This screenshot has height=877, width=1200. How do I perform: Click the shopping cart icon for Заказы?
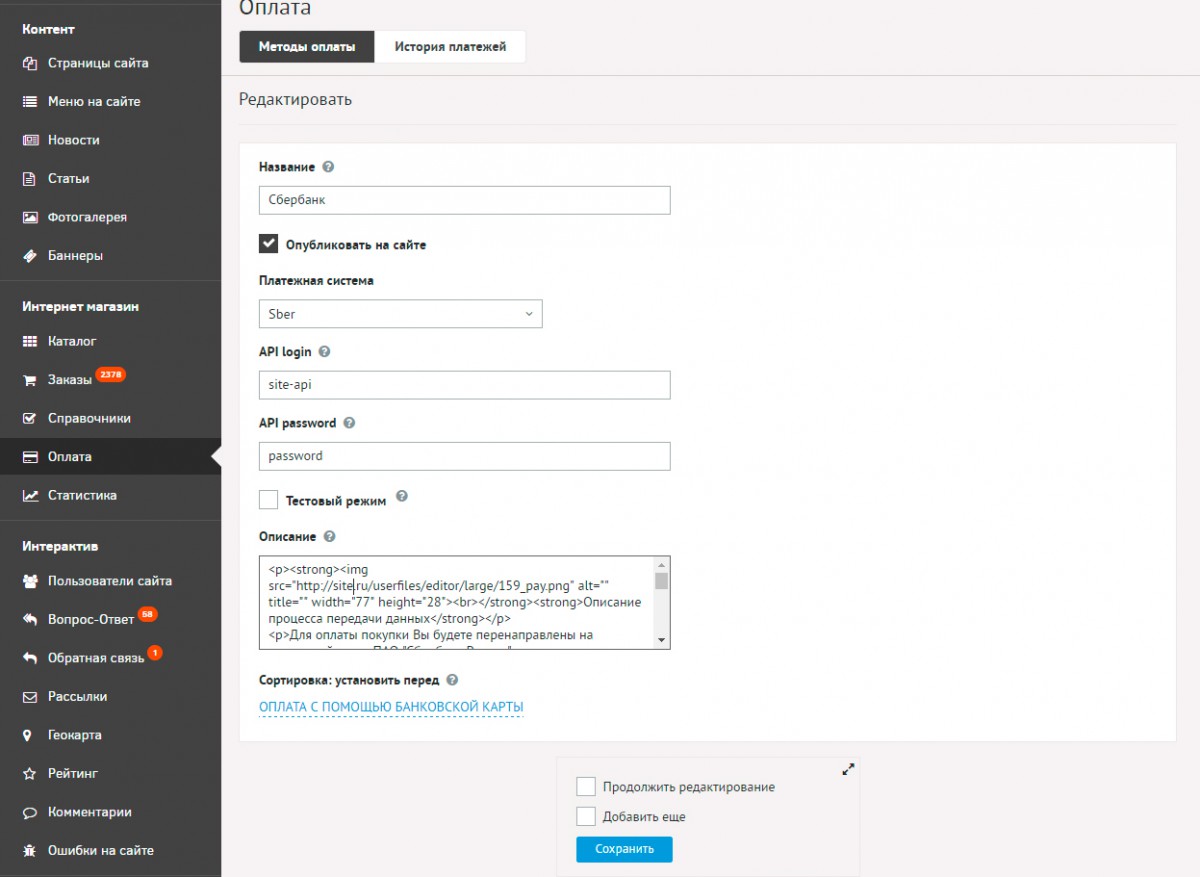[x=30, y=380]
